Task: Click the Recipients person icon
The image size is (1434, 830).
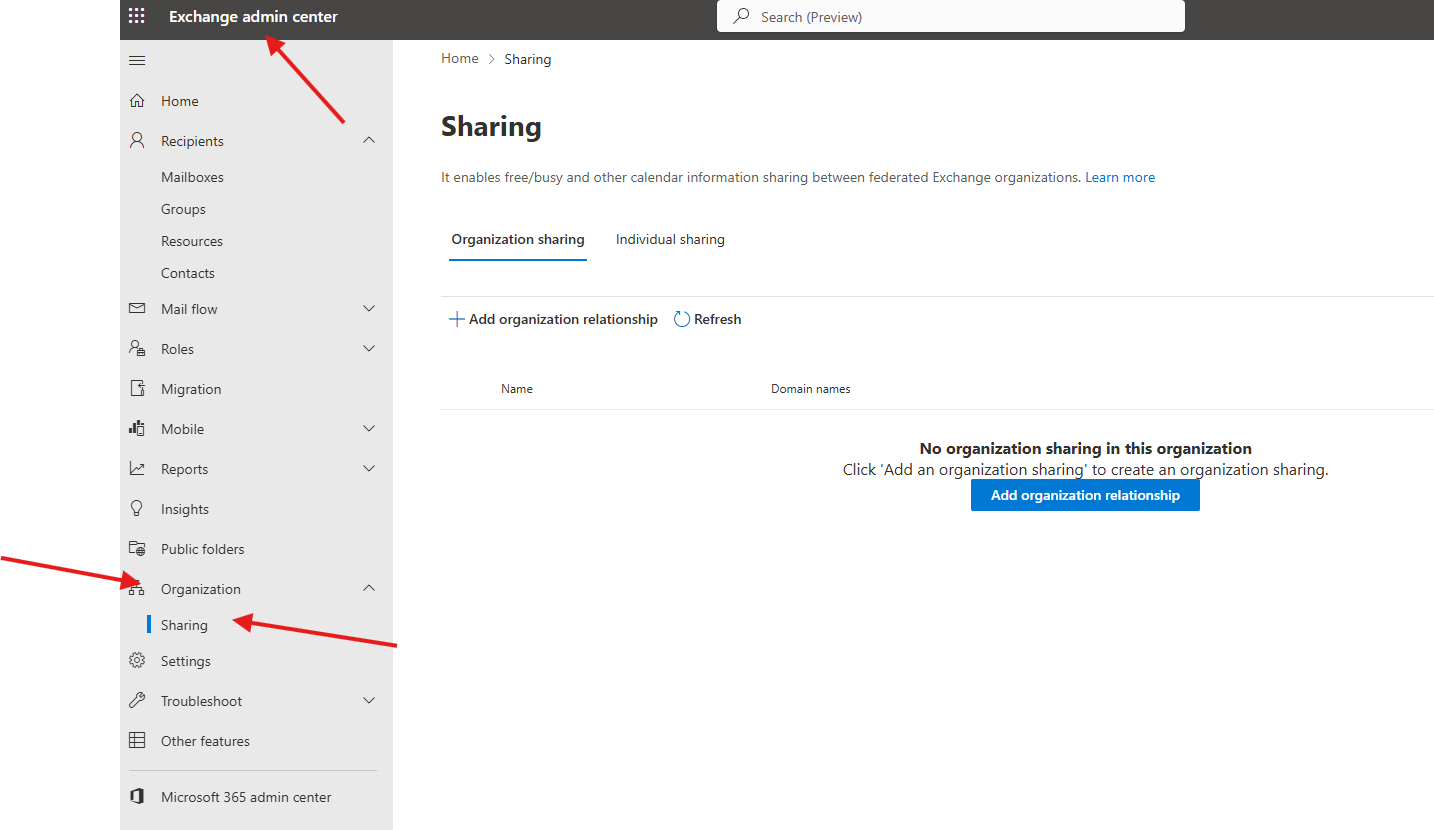Action: pos(137,141)
